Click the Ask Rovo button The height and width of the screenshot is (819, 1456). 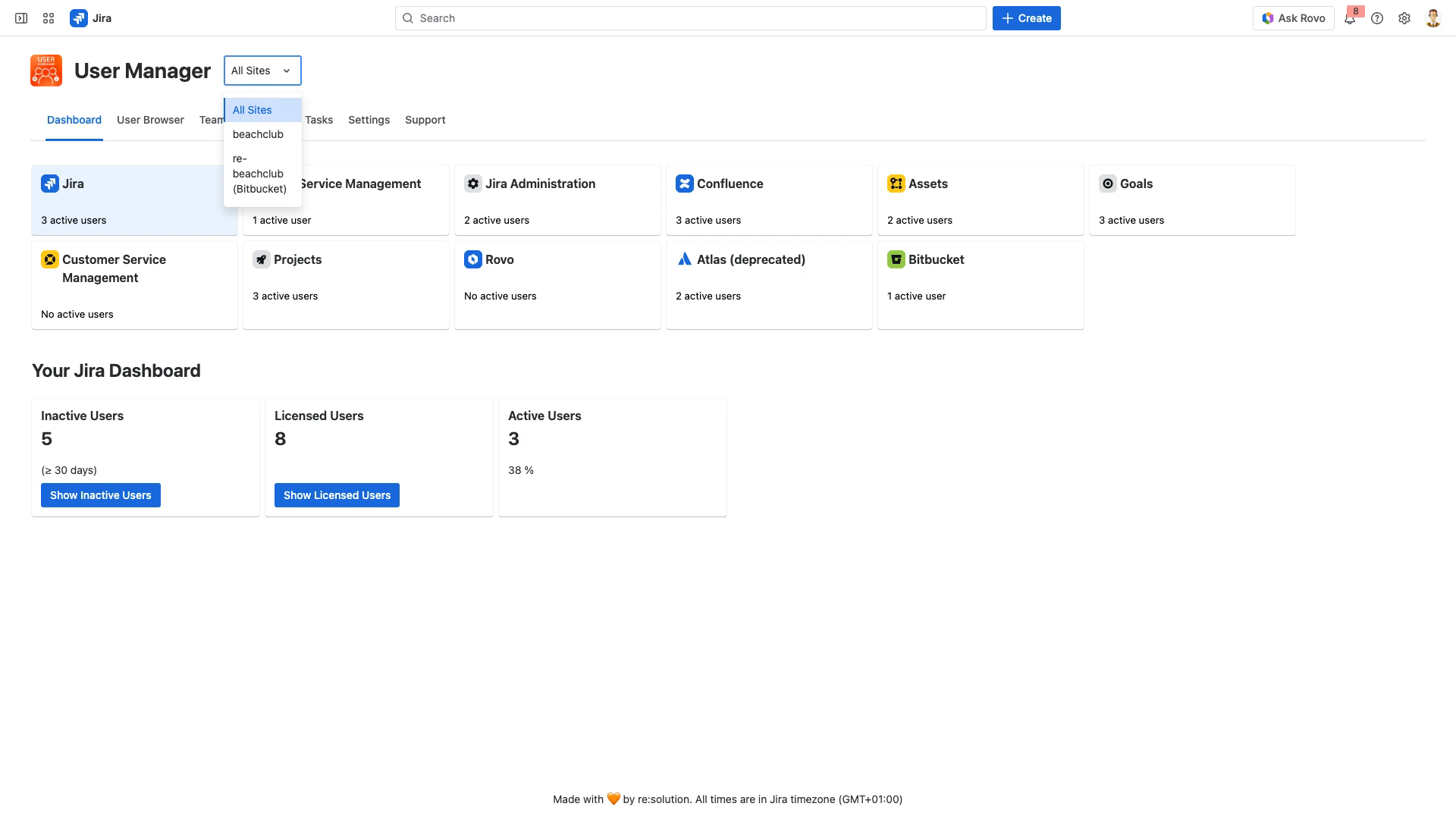tap(1294, 17)
